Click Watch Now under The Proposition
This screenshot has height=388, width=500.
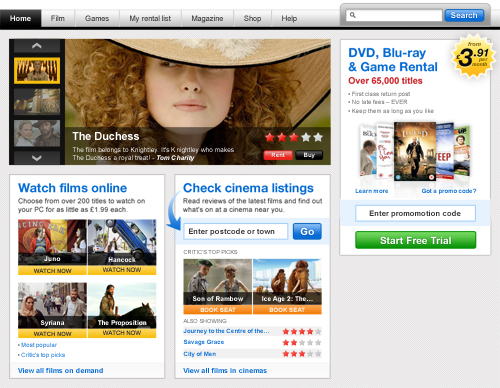coord(122,333)
